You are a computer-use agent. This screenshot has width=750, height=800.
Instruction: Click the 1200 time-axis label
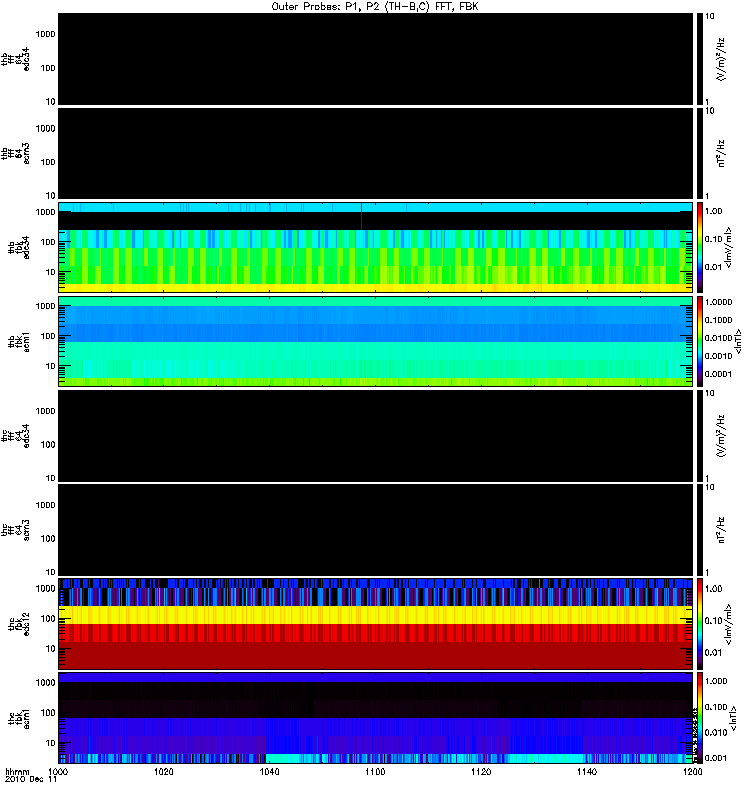click(692, 771)
